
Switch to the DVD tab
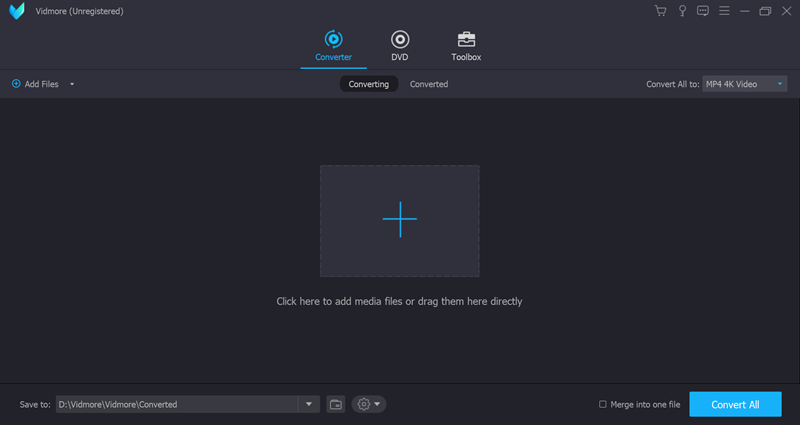coord(400,45)
